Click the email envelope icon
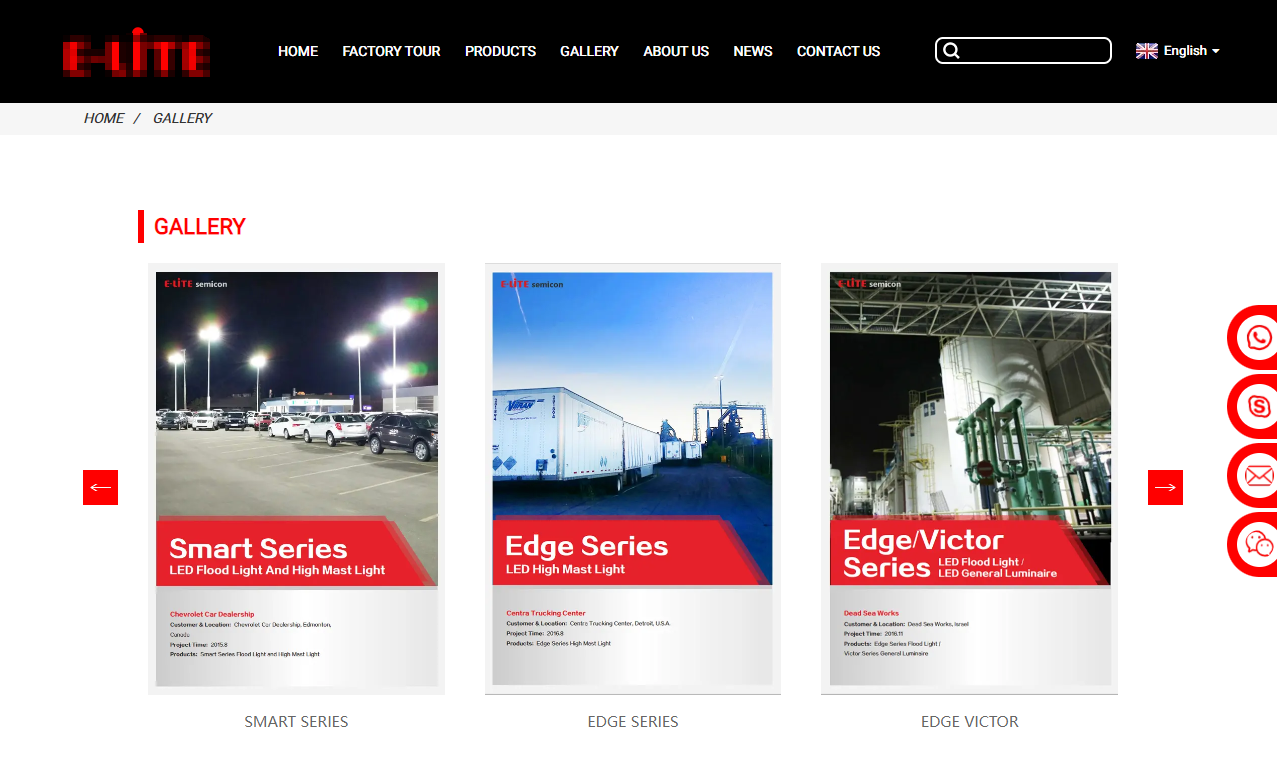Viewport: 1277px width, 761px height. point(1258,476)
